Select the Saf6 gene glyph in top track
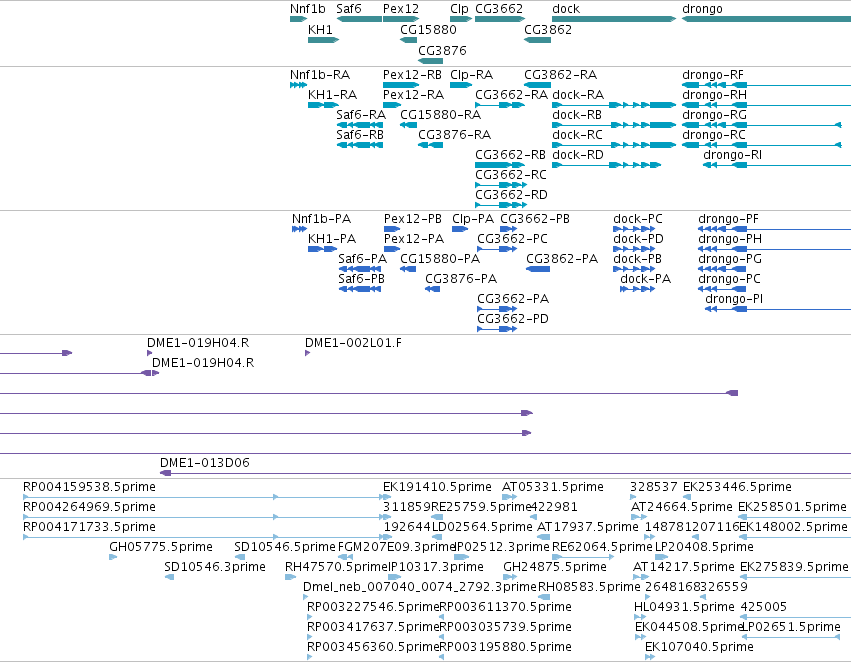This screenshot has height=662, width=851. tap(359, 19)
